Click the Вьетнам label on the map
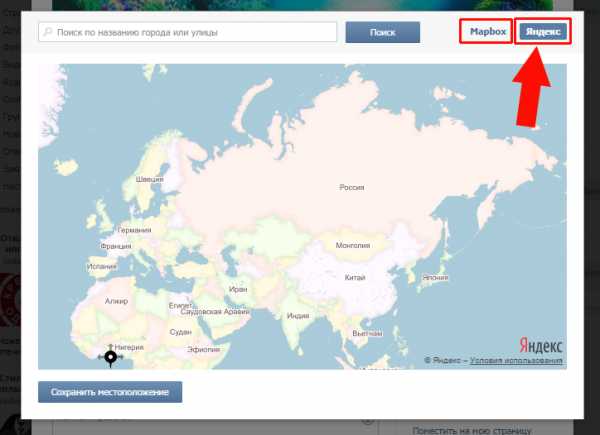600x435 pixels. tap(367, 333)
